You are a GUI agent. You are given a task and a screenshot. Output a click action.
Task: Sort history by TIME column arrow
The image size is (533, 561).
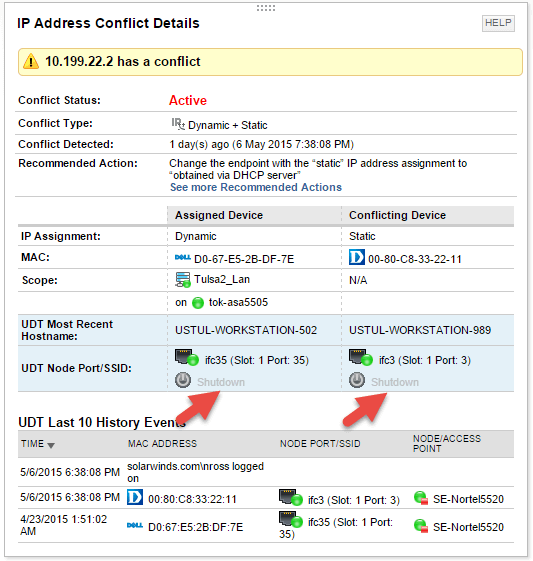coord(51,445)
